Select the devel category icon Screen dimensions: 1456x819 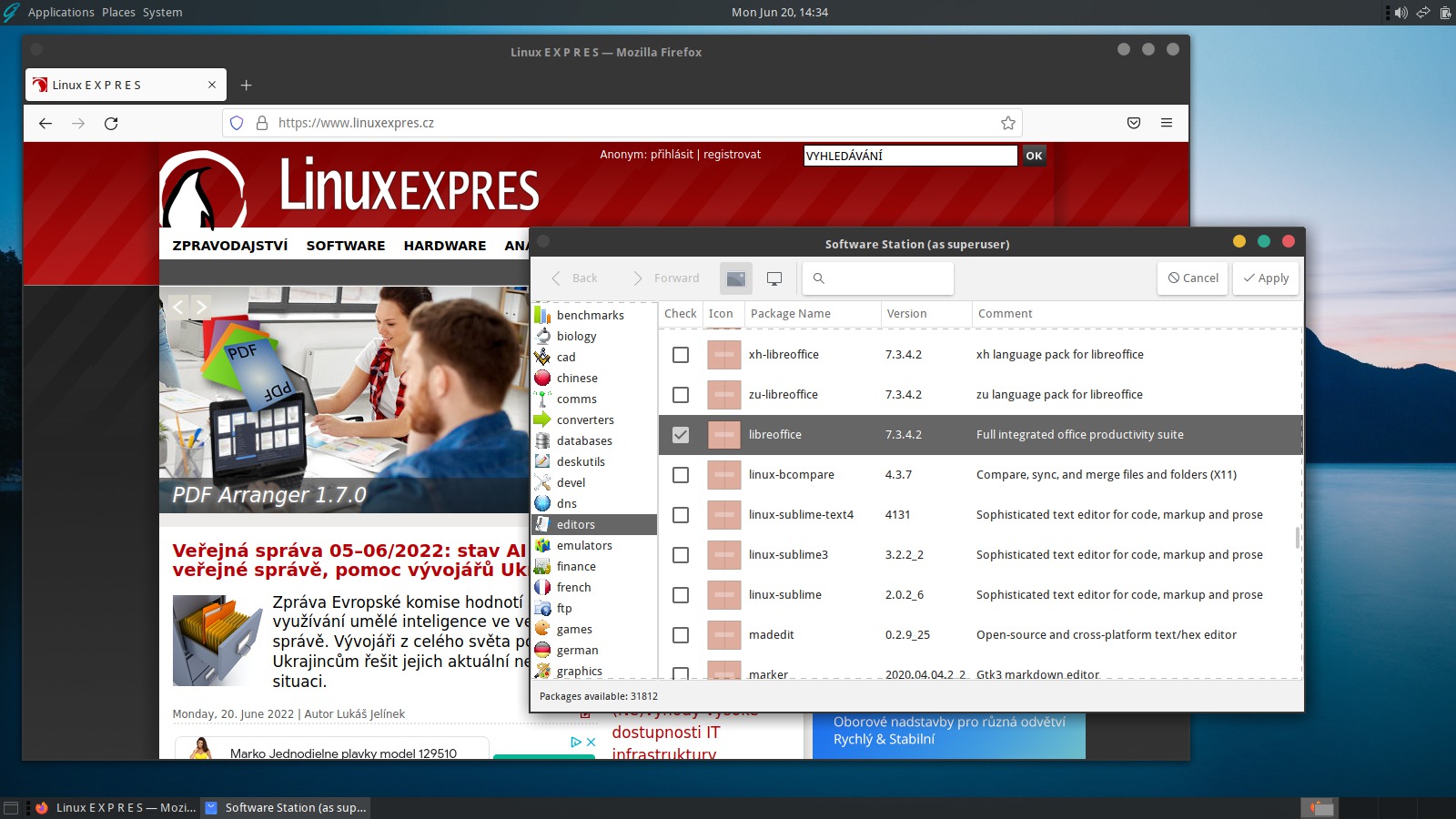[542, 482]
